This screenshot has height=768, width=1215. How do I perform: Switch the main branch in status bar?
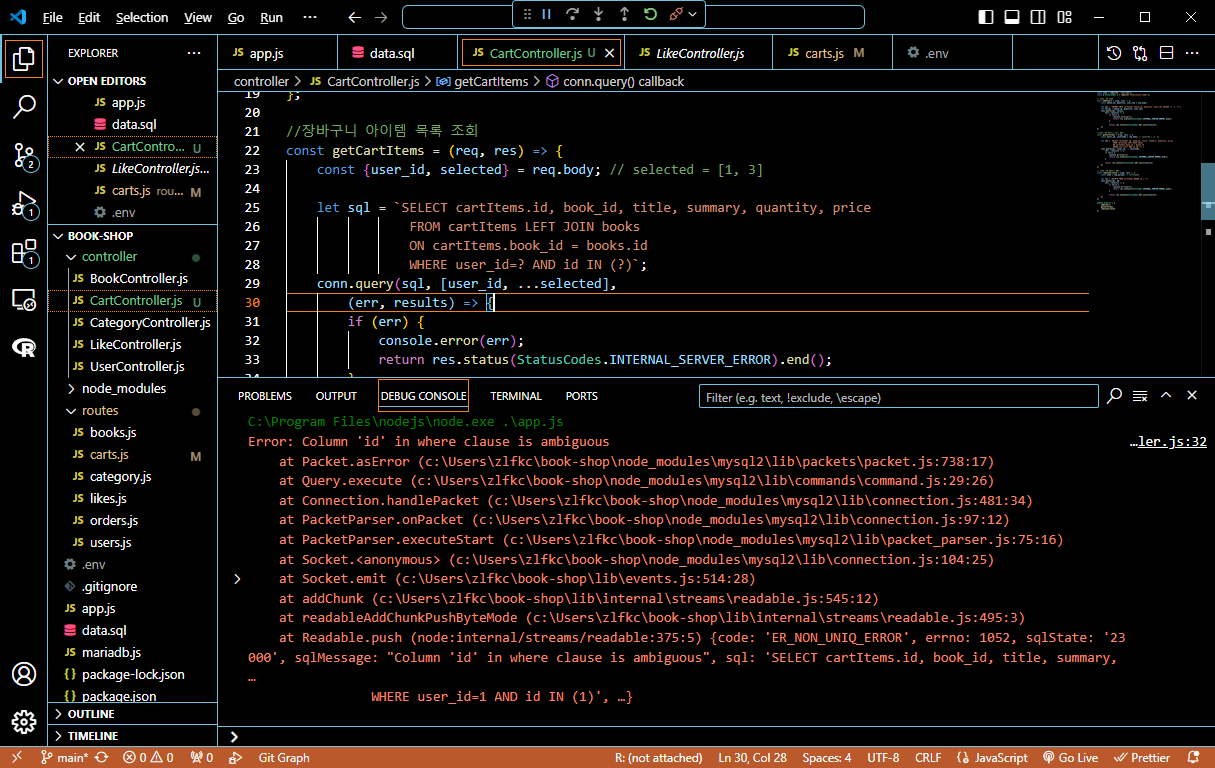[x=64, y=757]
